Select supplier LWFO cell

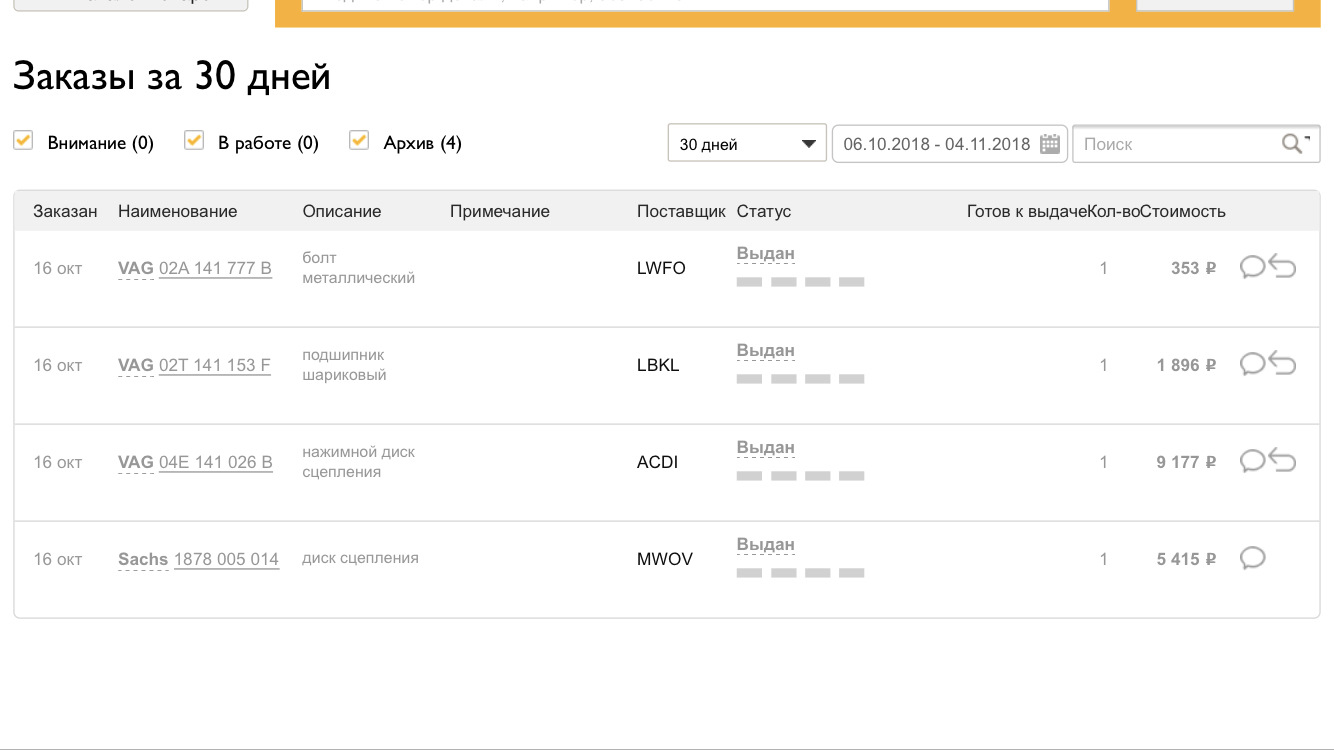(661, 268)
